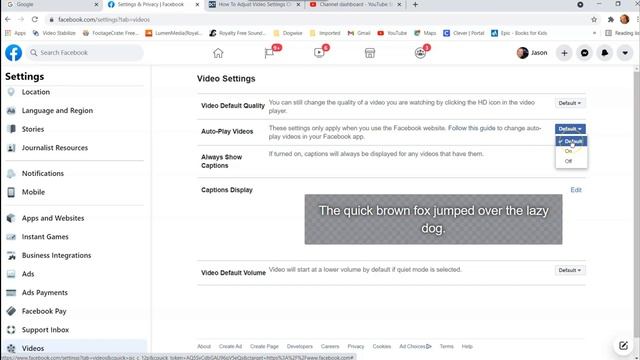Open the YouTube bookmark
640x360 pixels.
pos(392,33)
